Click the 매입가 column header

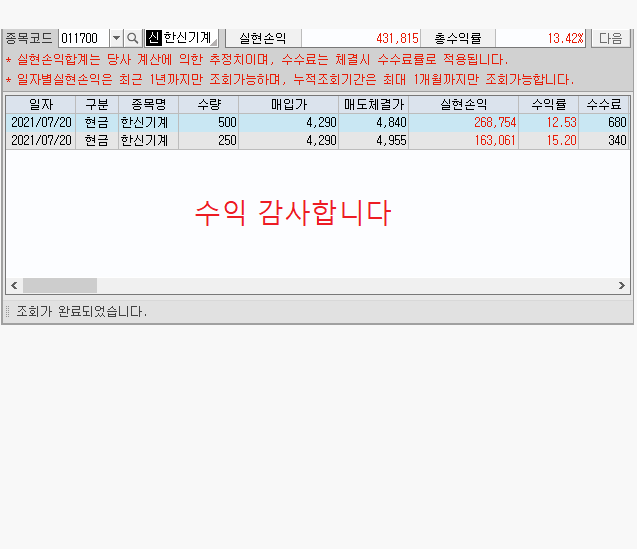(x=289, y=105)
